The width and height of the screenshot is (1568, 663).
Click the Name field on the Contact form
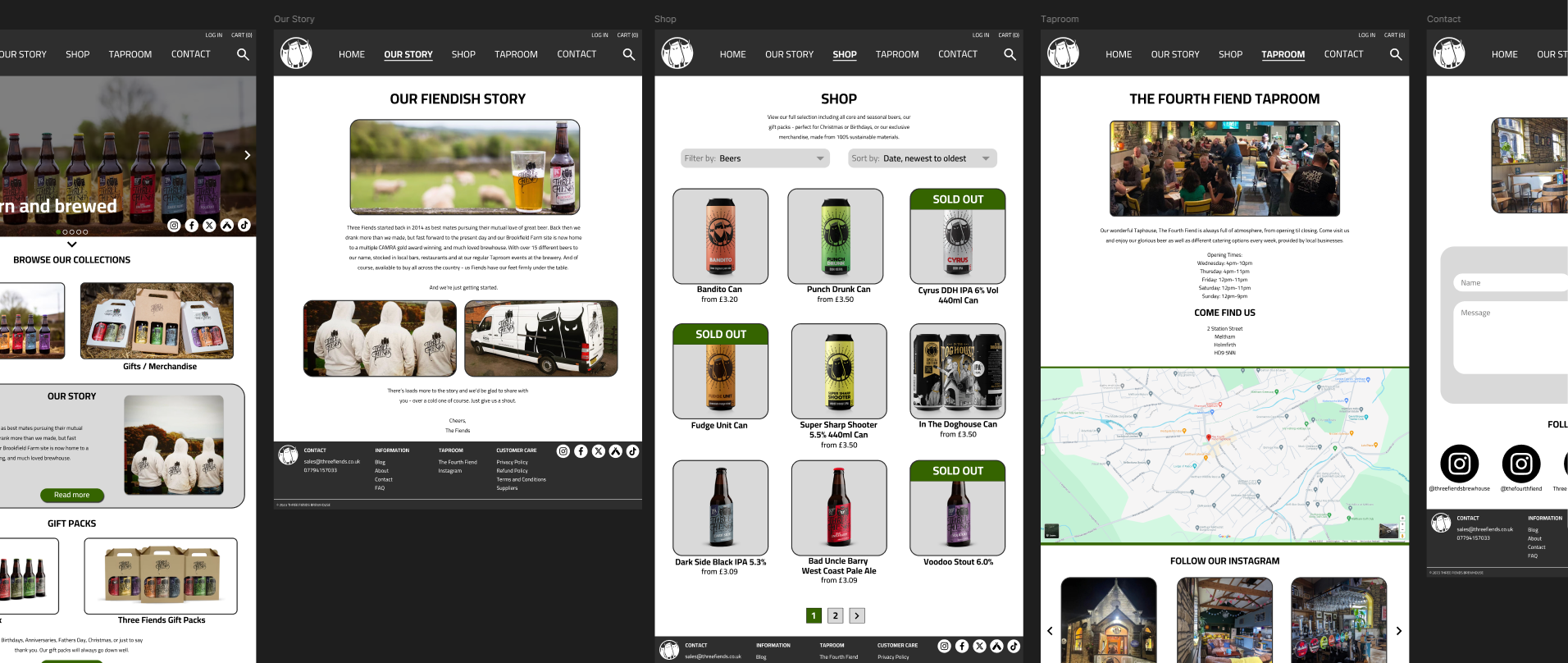(1509, 283)
